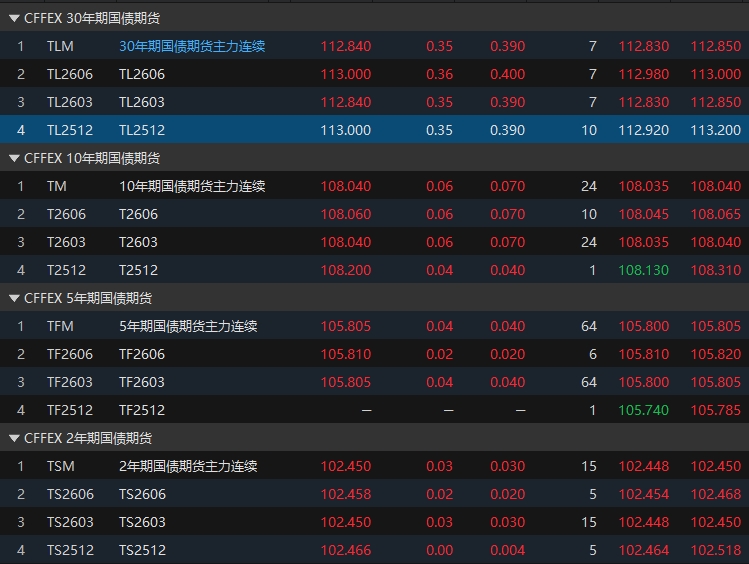Viewport: 749px width, 564px height.
Task: Collapse the CFFEX 2年期国债期货 group
Action: (14, 438)
